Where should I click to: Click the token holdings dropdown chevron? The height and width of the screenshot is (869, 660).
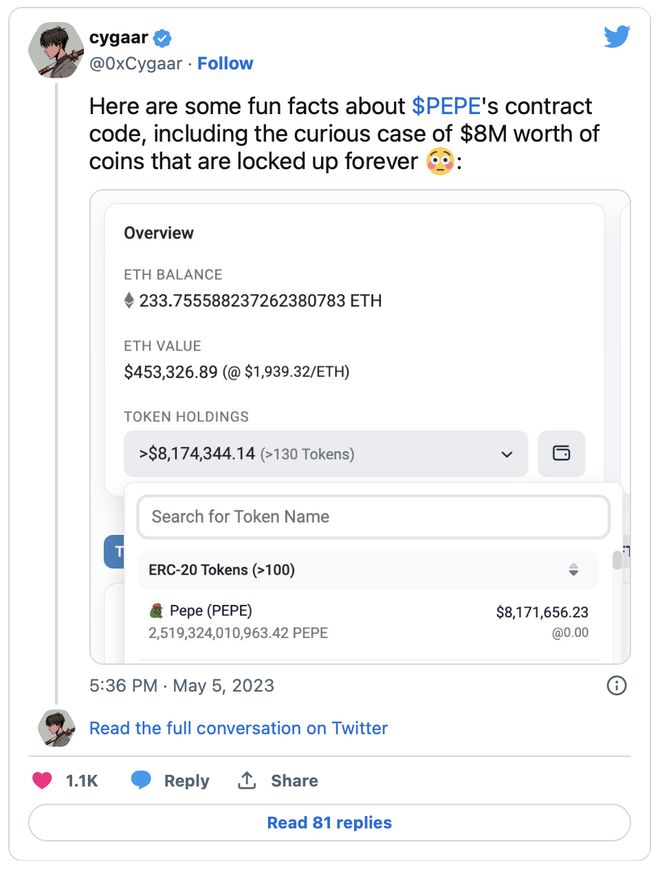click(x=506, y=454)
